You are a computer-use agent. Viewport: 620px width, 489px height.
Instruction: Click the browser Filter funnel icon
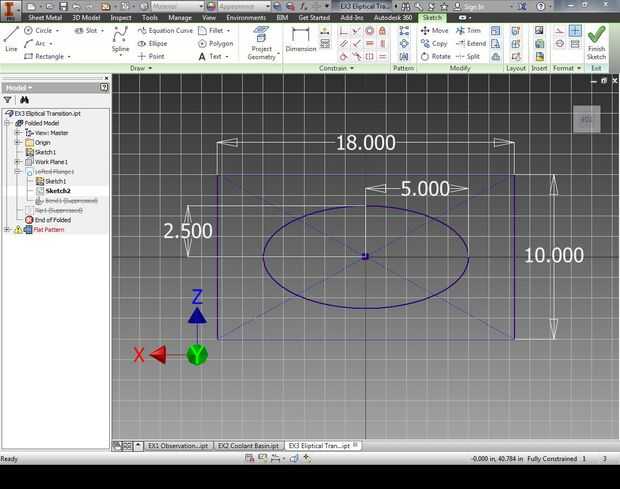click(x=8, y=100)
